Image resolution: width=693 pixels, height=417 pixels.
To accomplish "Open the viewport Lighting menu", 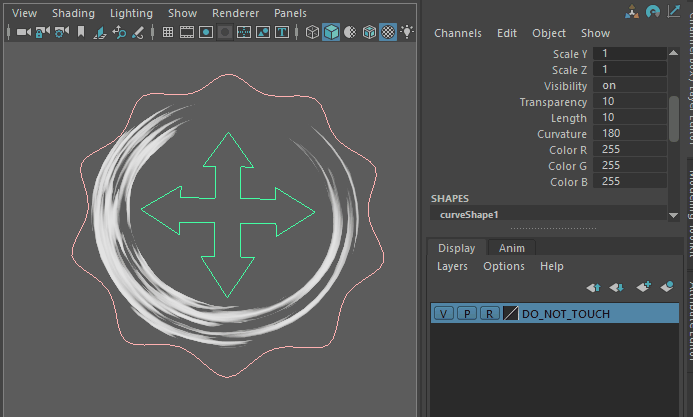I will pyautogui.click(x=131, y=13).
